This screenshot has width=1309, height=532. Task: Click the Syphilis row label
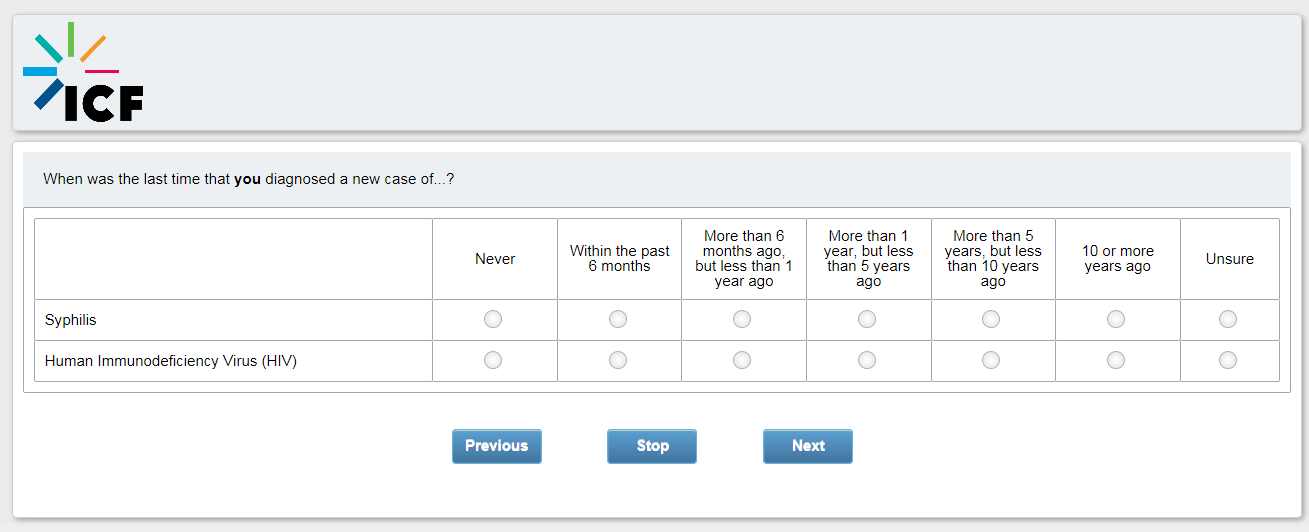point(71,320)
